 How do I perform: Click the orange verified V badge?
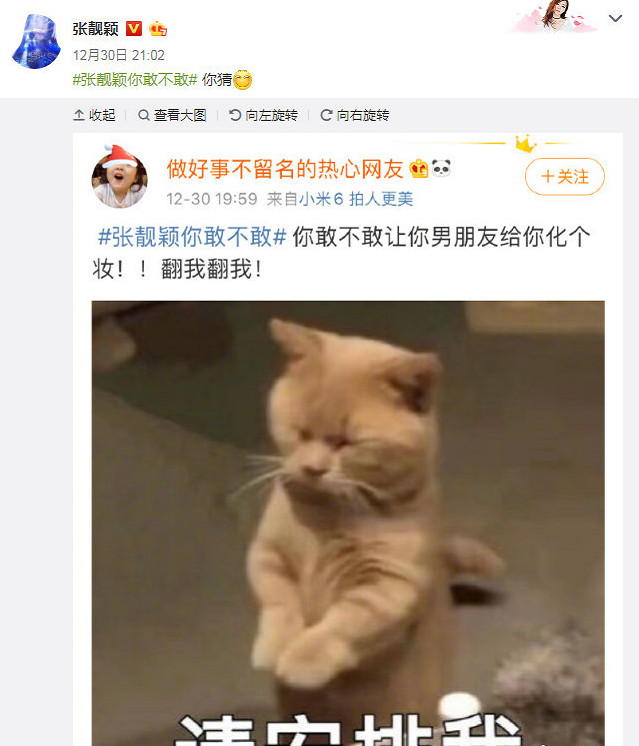134,29
